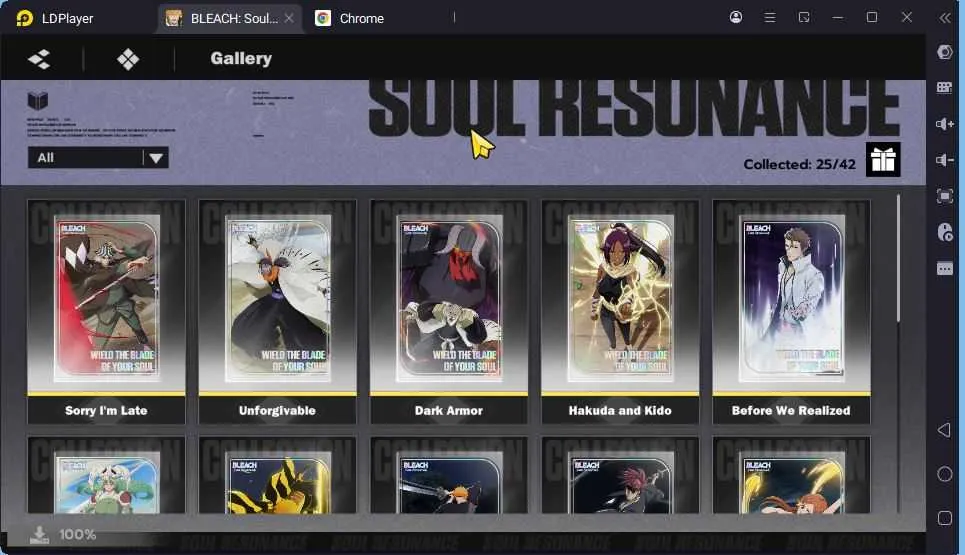Open the keyboard mapping icon in sidebar
Viewport: 965px width, 555px height.
tap(945, 88)
